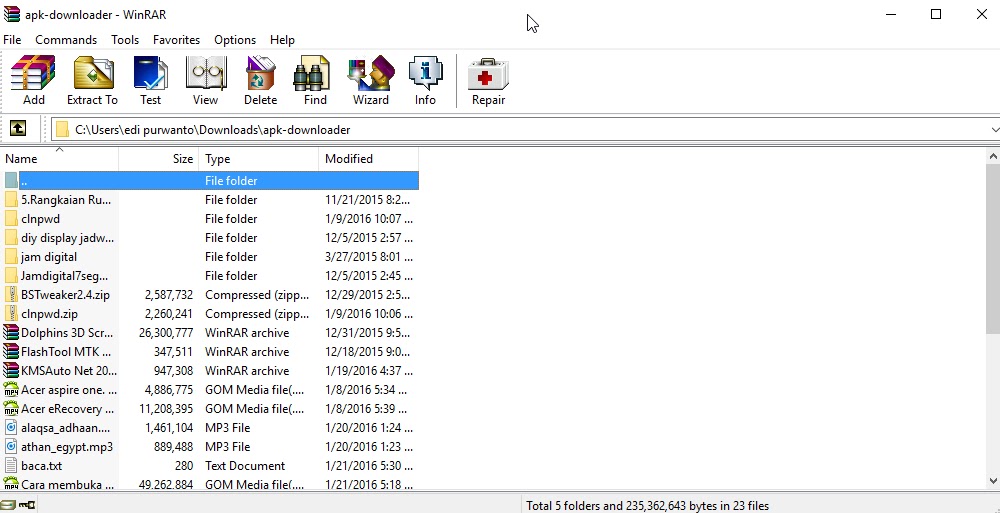Click date 12/18/2015 9:0...
Viewport: 1000px width, 513px height.
pos(369,352)
